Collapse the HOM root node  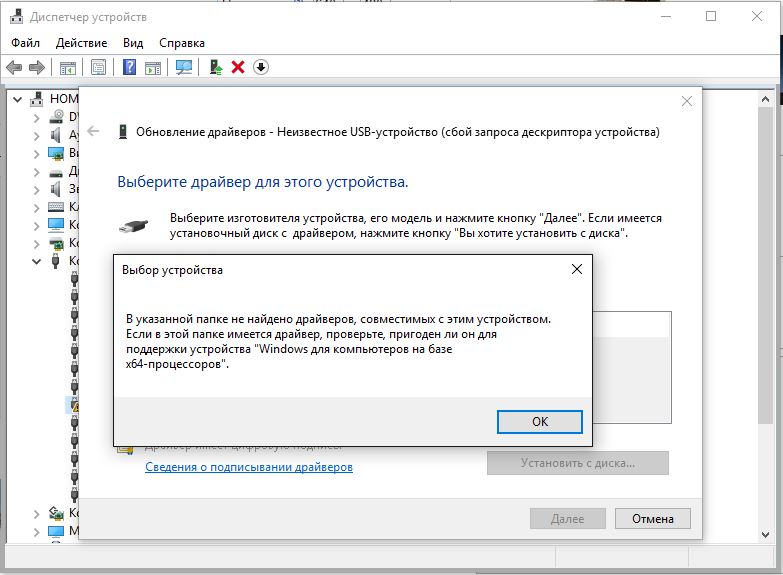click(17, 99)
